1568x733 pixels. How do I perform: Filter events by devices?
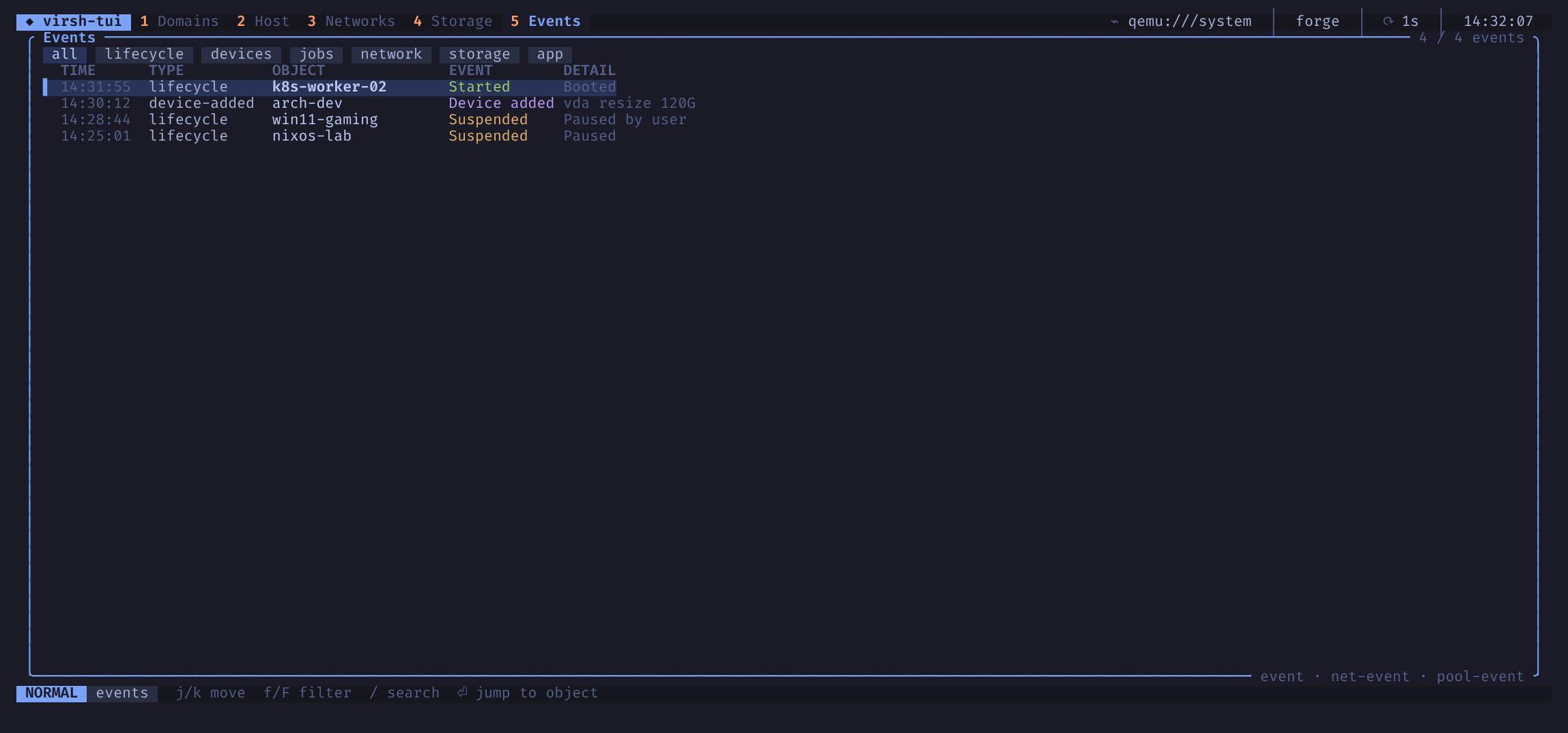[241, 55]
